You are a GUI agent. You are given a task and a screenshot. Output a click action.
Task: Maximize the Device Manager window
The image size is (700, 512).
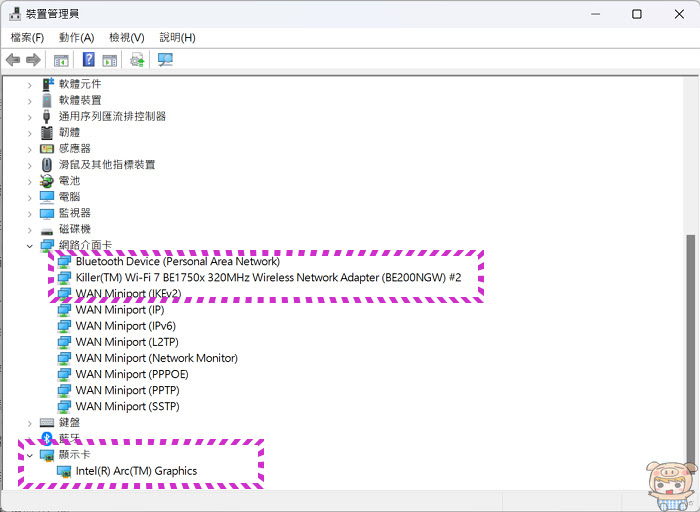(637, 14)
